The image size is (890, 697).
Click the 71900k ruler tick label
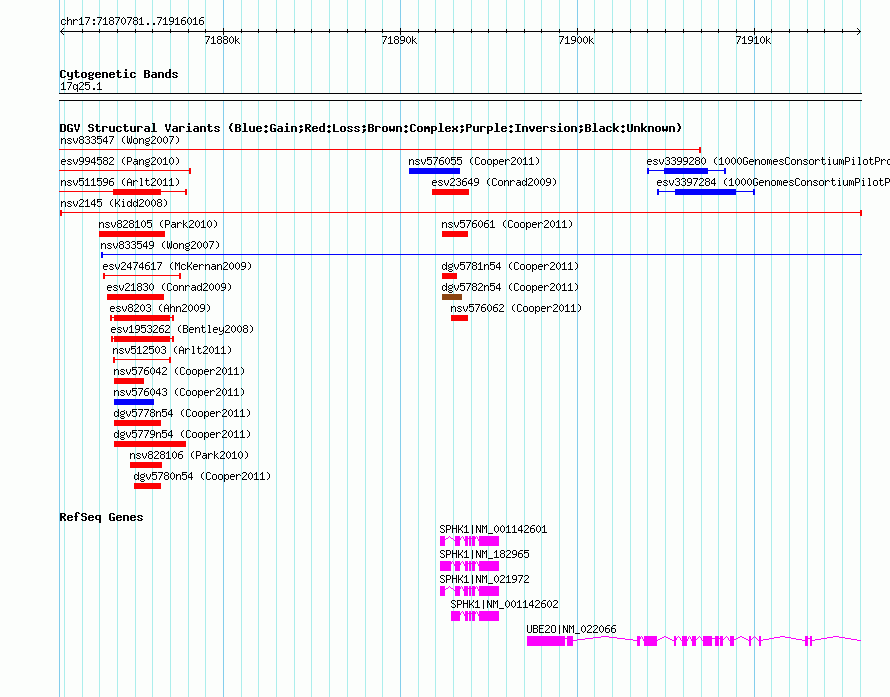point(577,40)
